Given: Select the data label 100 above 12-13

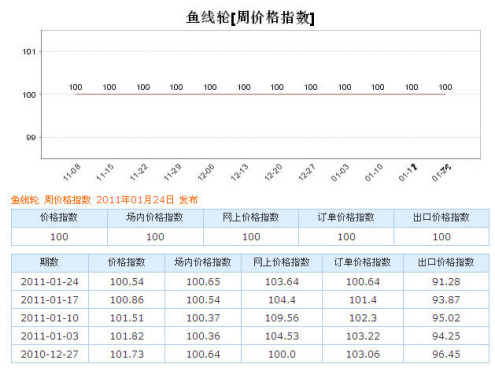Looking at the screenshot, I should 244,87.
